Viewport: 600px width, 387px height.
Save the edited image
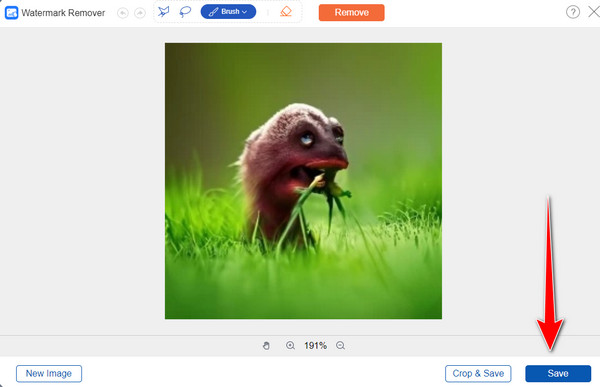558,373
